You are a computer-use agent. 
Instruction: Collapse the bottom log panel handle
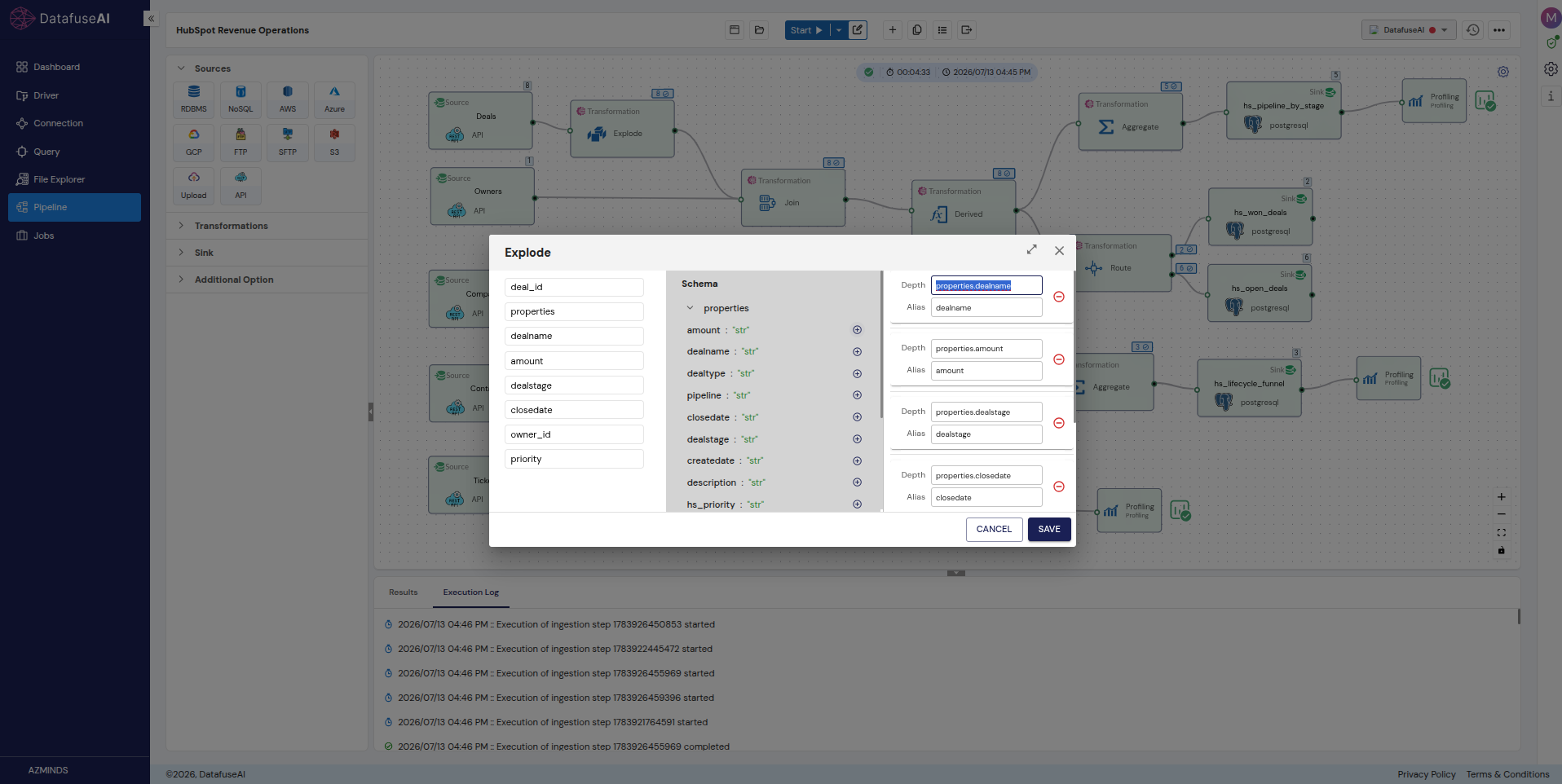point(956,573)
